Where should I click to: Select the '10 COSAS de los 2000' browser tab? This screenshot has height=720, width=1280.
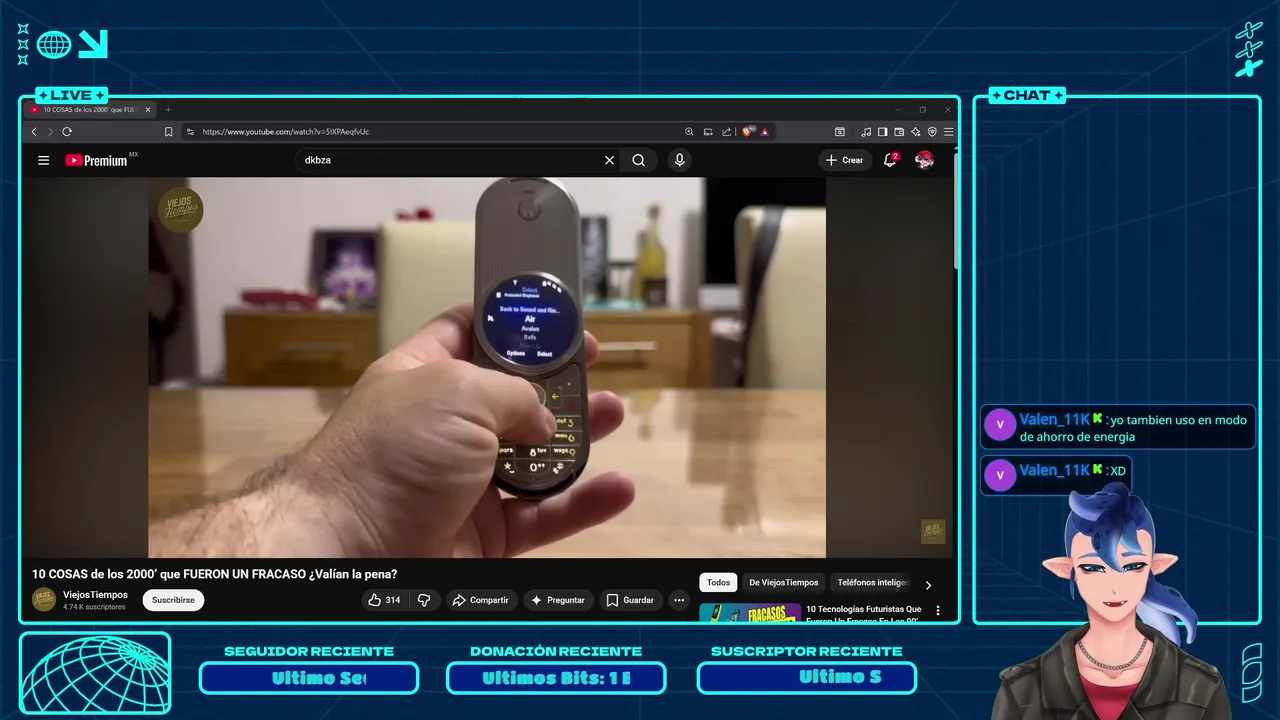[x=91, y=110]
